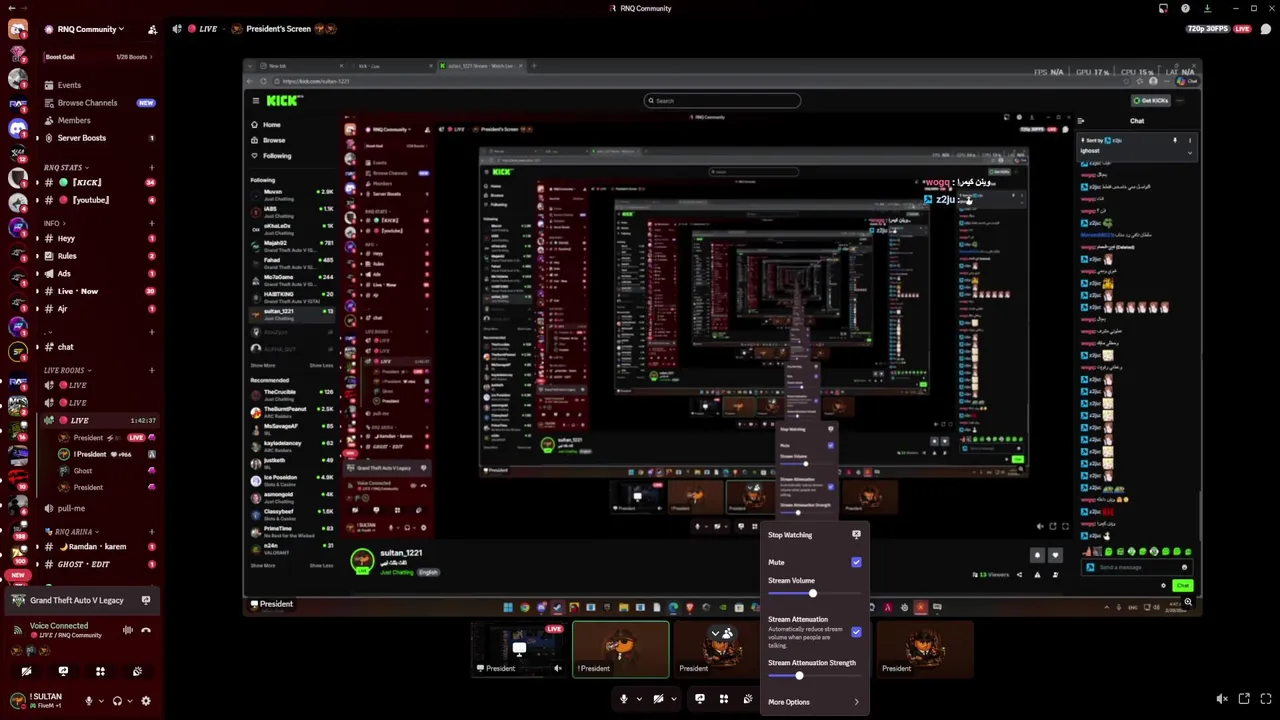Invite people with the add-member icon
The height and width of the screenshot is (720, 1280).
(152, 30)
